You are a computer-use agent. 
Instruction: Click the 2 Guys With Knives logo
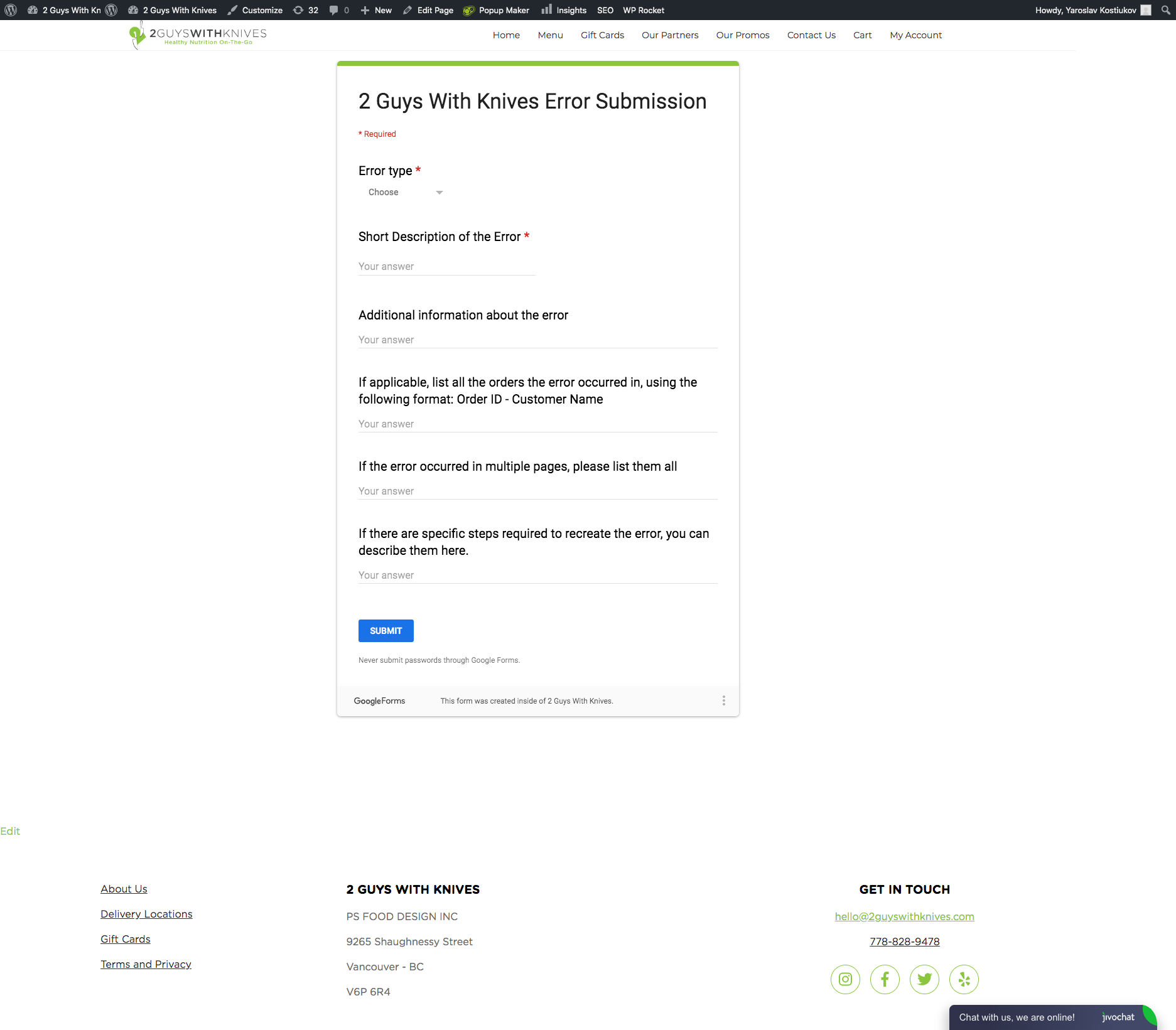(198, 35)
